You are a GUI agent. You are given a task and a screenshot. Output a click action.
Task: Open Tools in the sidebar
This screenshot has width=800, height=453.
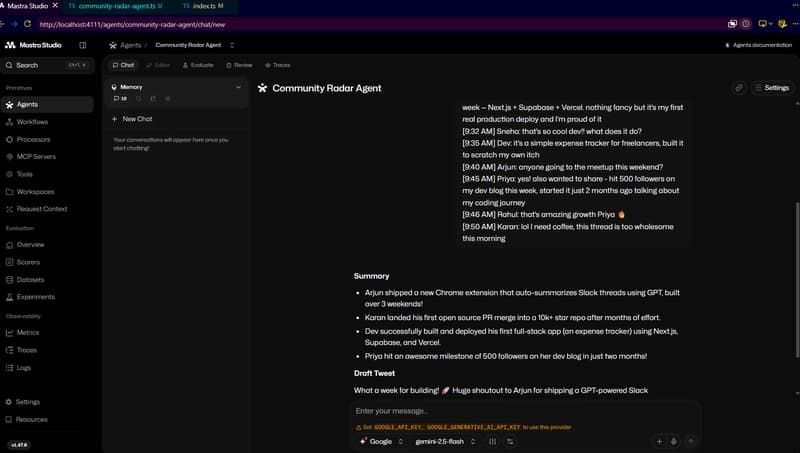[47, 174]
